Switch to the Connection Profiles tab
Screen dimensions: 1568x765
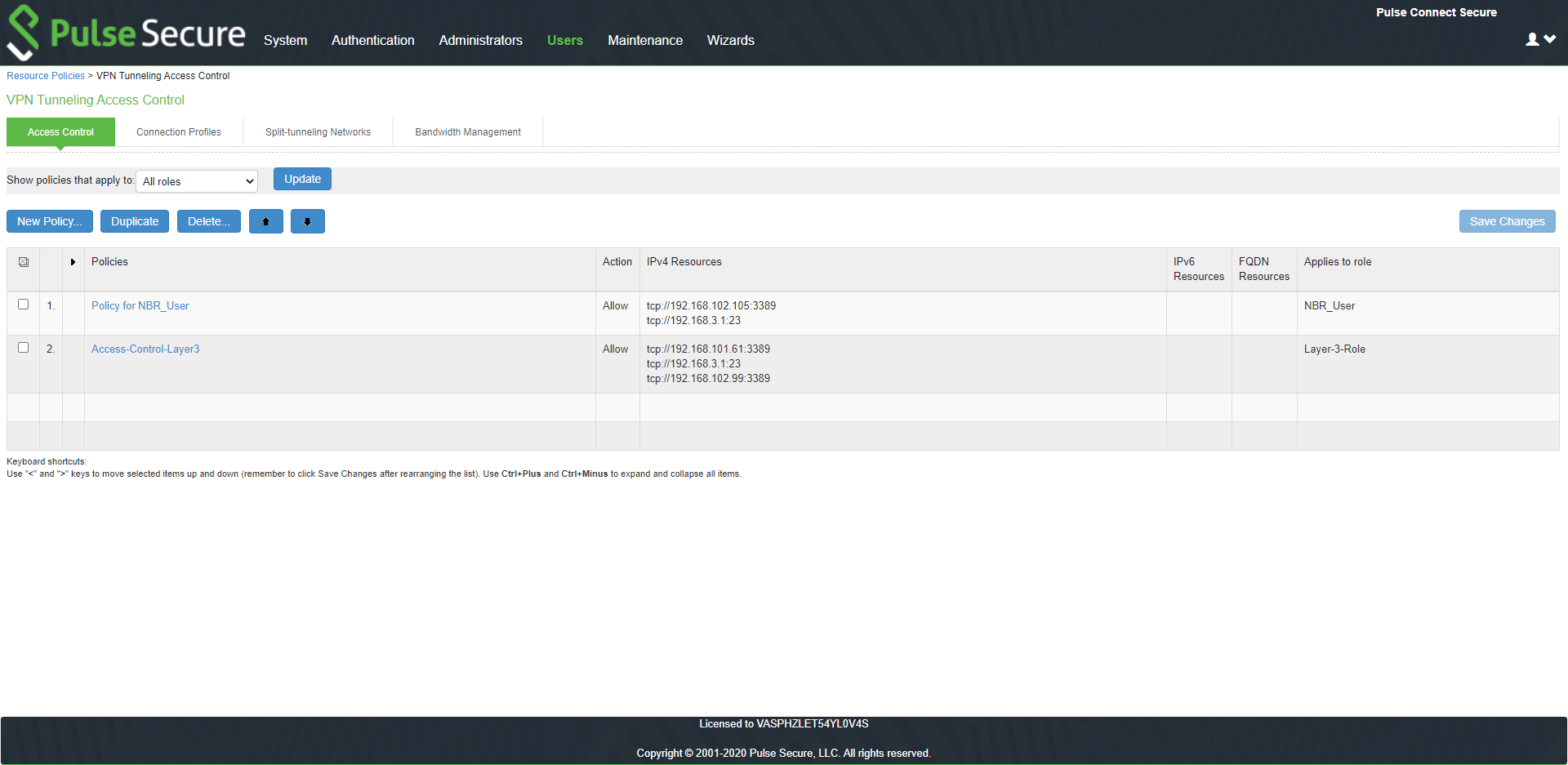point(179,132)
